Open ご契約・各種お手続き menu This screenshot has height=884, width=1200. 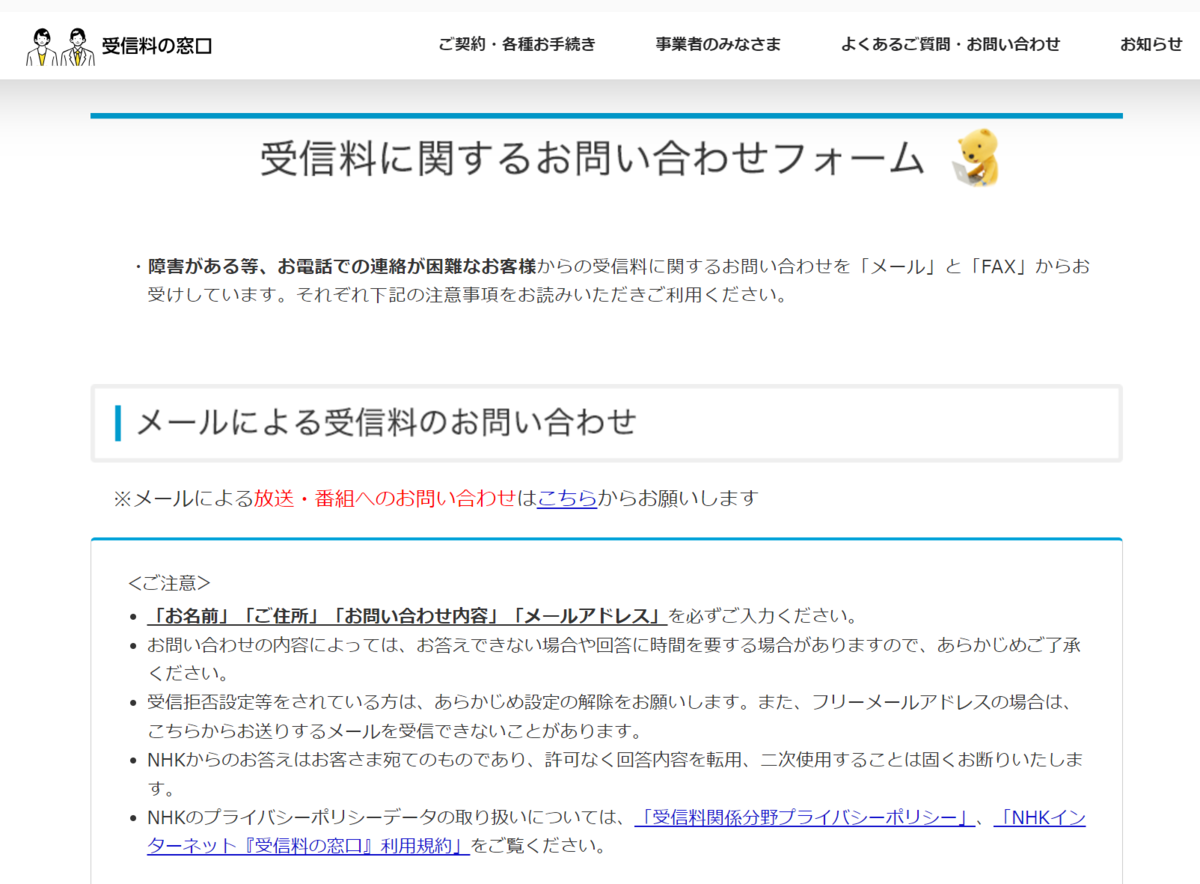pos(517,44)
